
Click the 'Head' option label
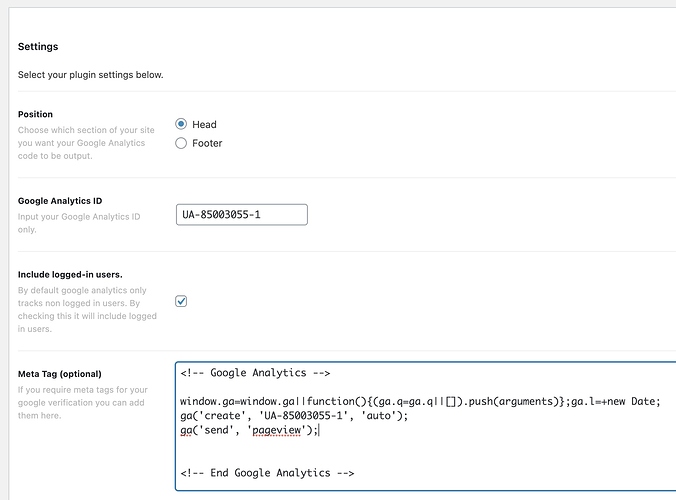[x=204, y=125]
